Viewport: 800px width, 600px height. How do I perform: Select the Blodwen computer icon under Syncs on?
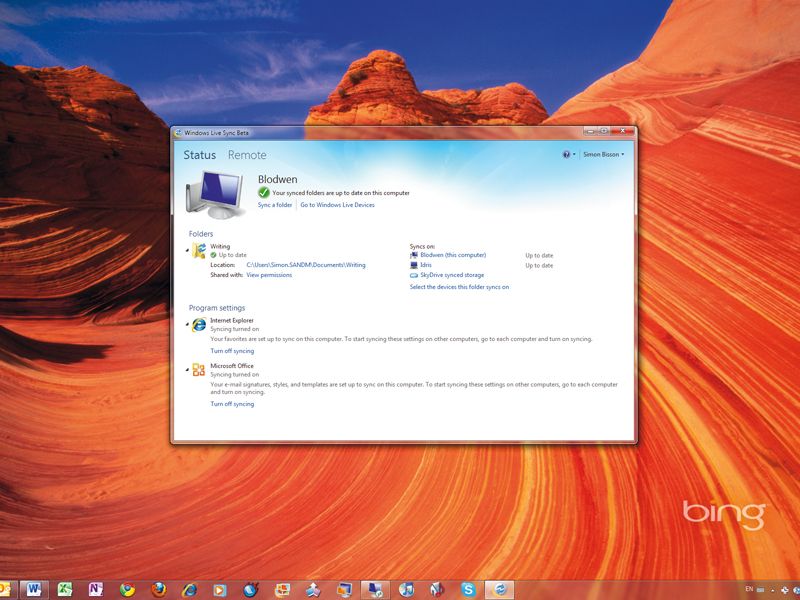click(x=413, y=255)
